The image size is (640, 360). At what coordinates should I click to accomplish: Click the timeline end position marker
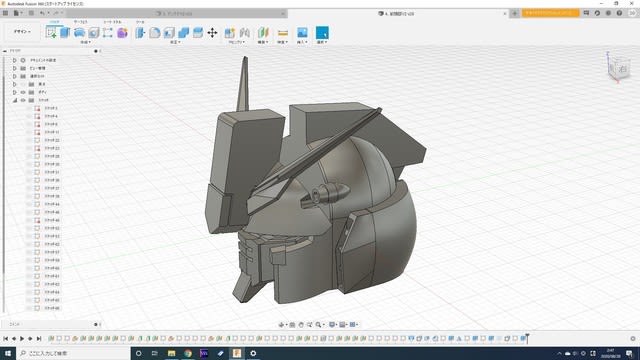click(527, 338)
